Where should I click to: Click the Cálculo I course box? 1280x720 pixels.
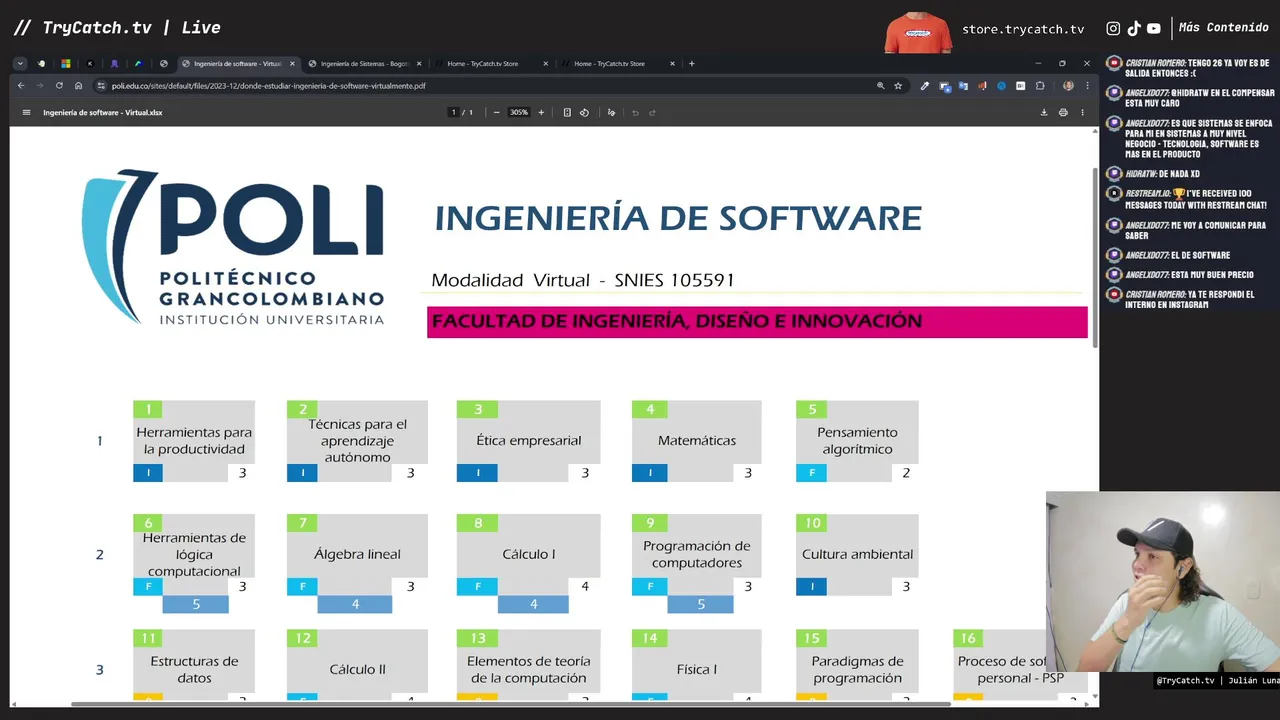click(528, 555)
